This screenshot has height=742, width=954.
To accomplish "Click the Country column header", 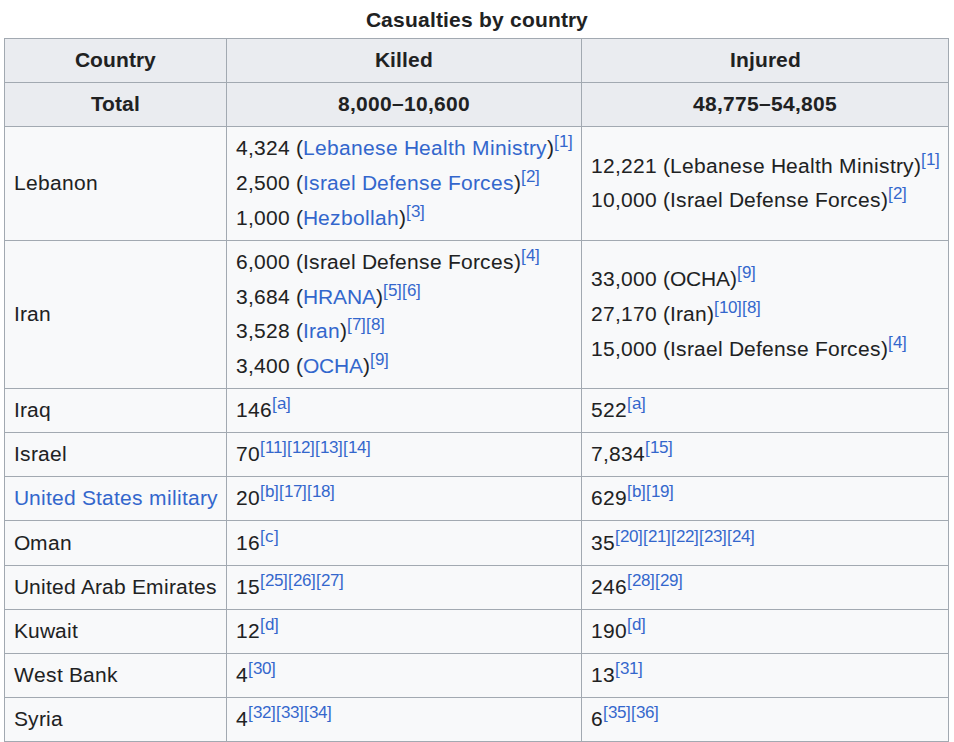I will (116, 60).
